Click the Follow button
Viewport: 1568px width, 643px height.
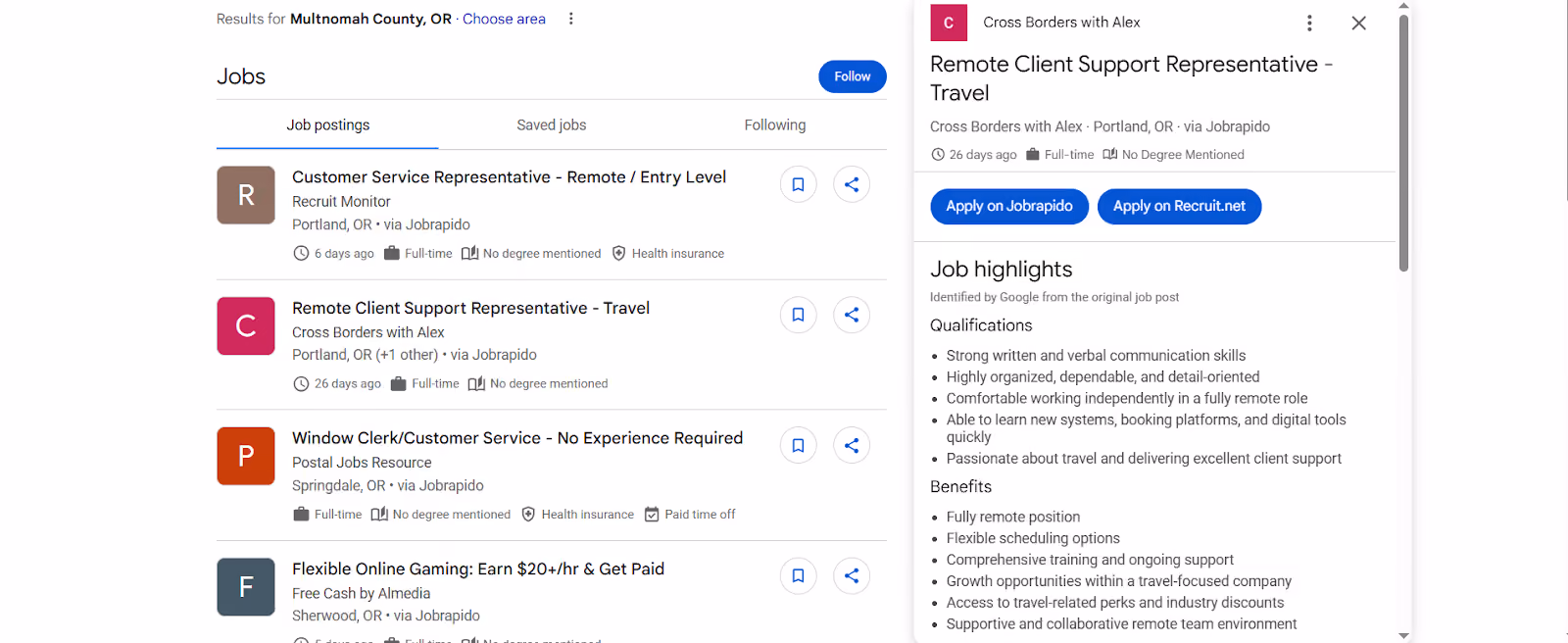click(x=853, y=76)
